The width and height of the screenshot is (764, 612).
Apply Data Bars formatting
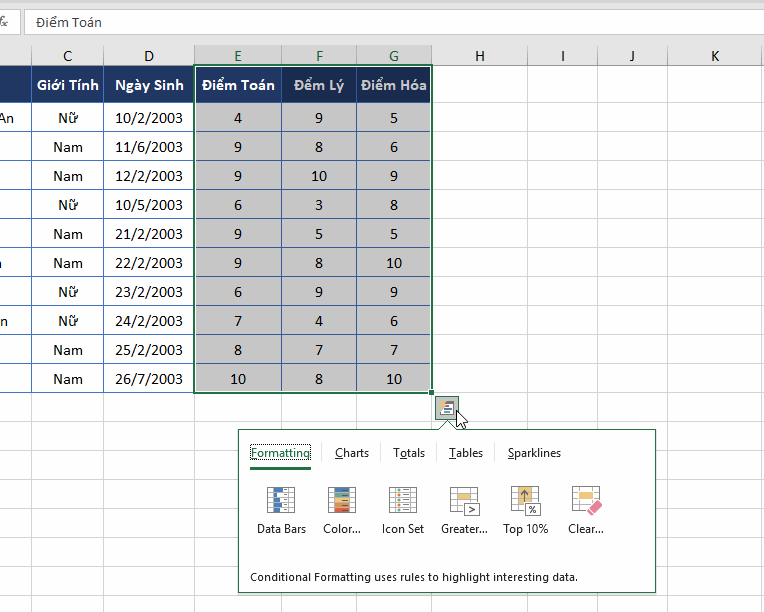281,510
